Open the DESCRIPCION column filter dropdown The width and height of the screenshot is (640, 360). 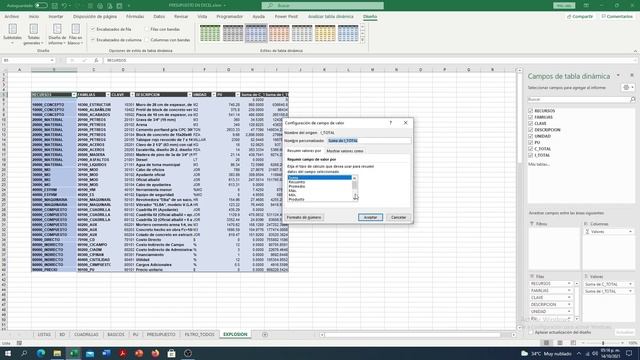point(189,95)
